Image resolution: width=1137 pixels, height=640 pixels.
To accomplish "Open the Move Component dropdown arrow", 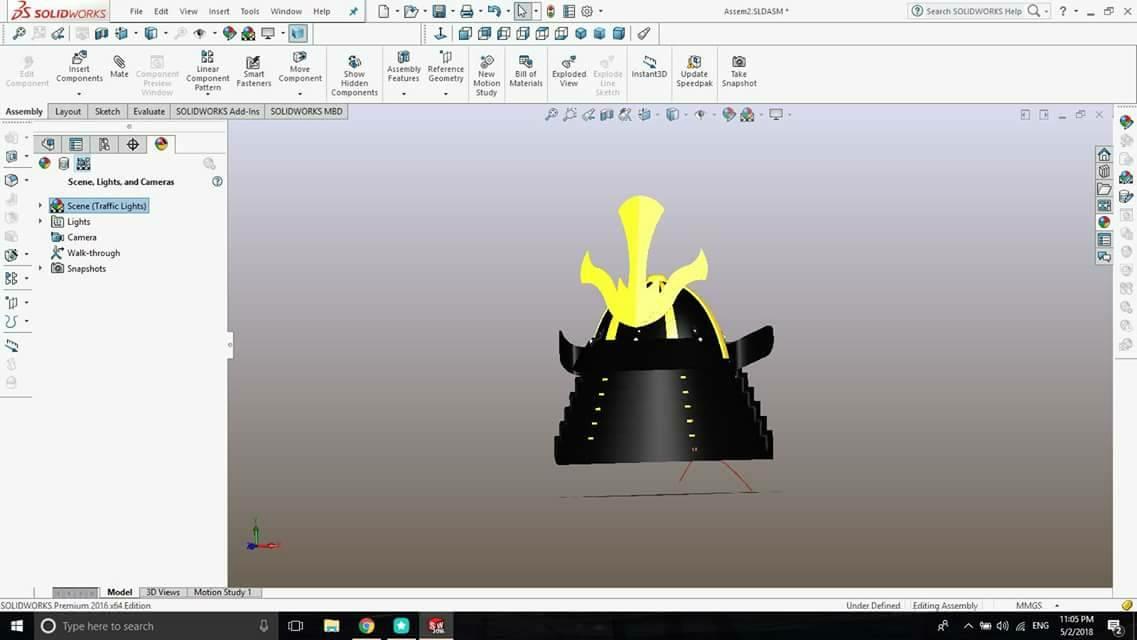I will click(299, 93).
